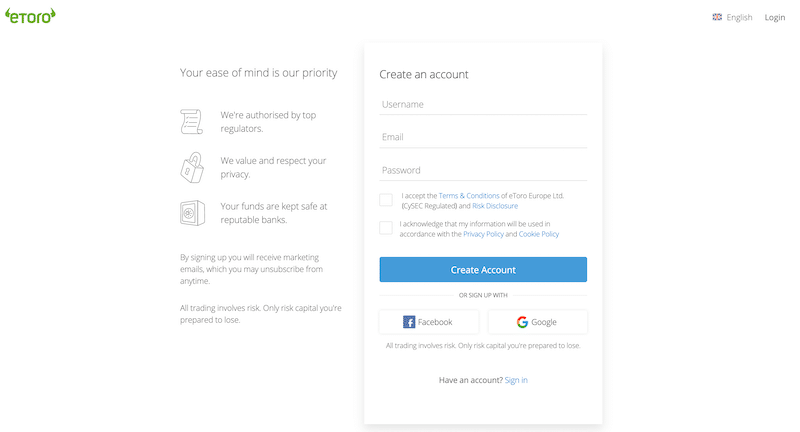Tick the Privacy Policy acknowledgement checkbox

click(386, 228)
